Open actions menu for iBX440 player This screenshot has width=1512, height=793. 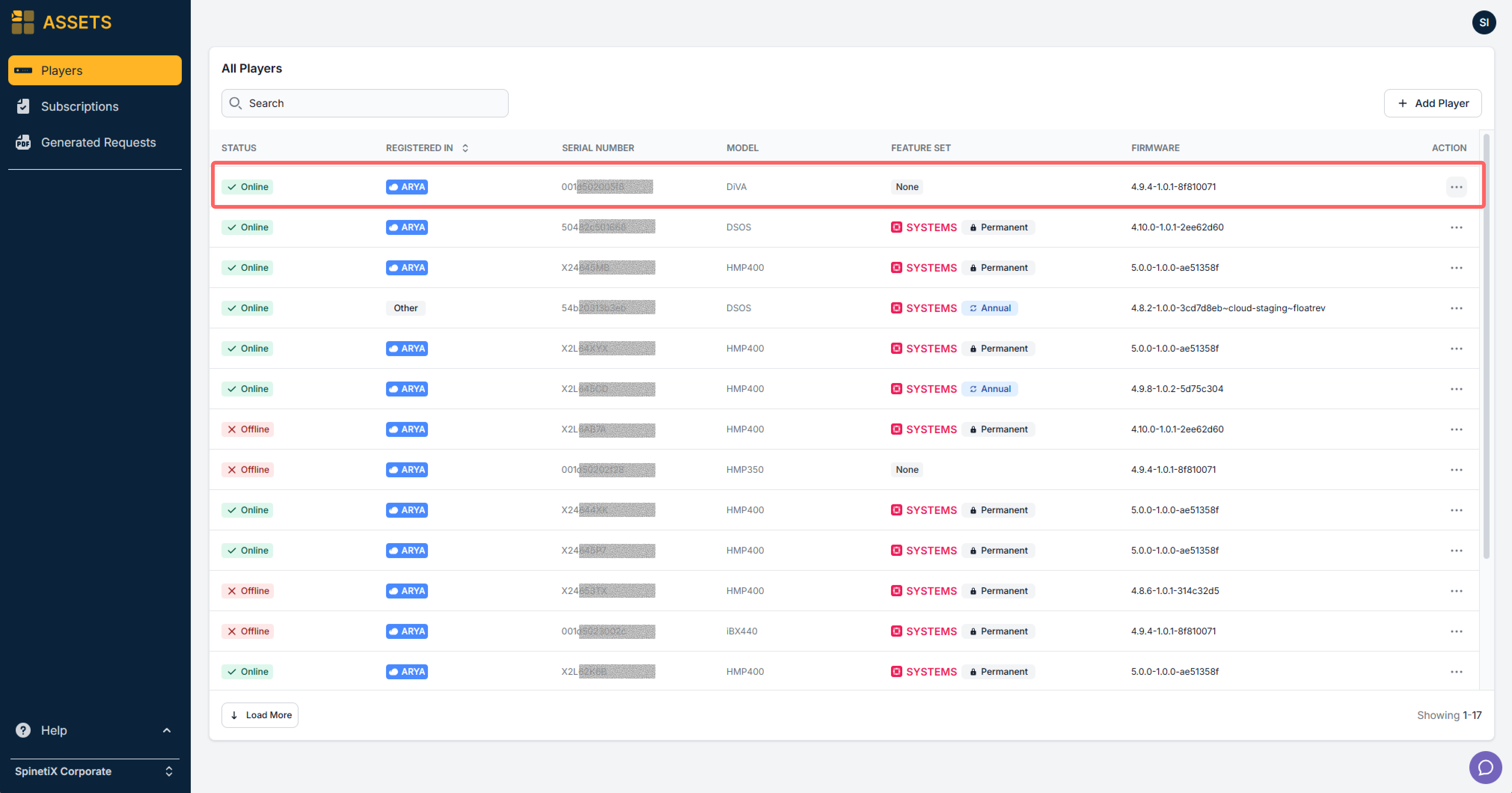coord(1456,631)
